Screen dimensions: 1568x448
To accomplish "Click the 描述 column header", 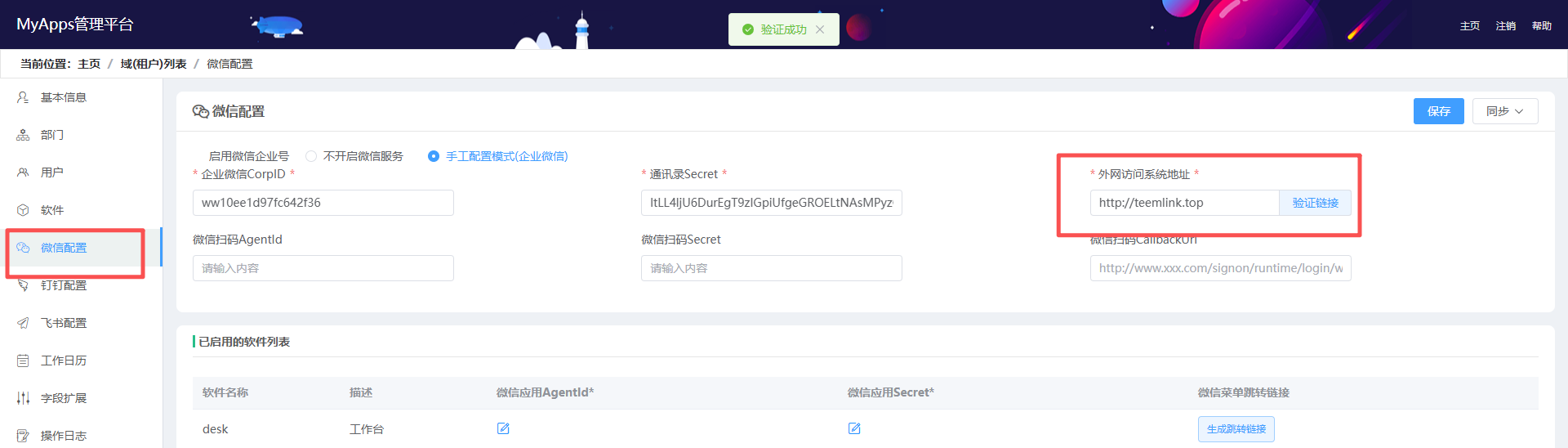I will point(361,392).
